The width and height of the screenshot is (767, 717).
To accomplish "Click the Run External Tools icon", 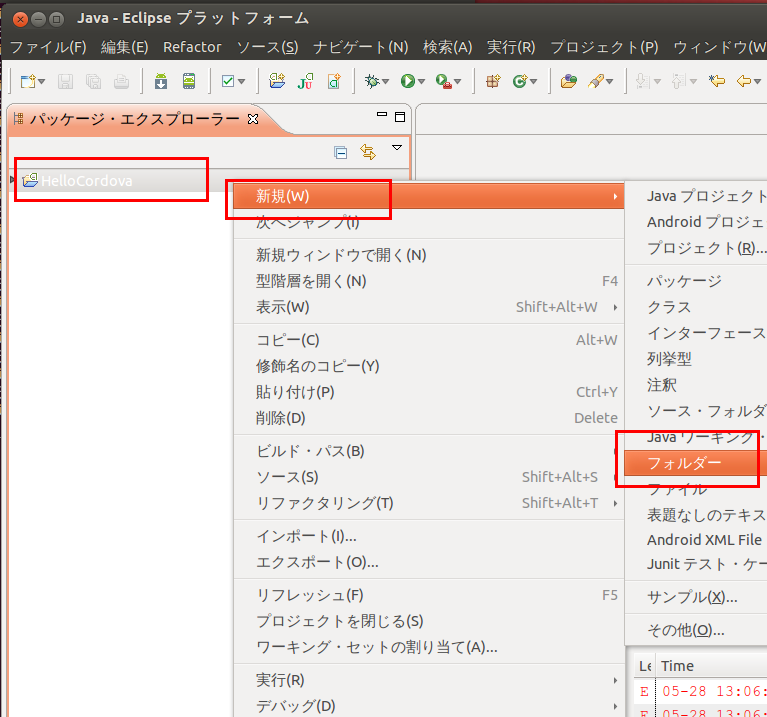I will click(444, 81).
